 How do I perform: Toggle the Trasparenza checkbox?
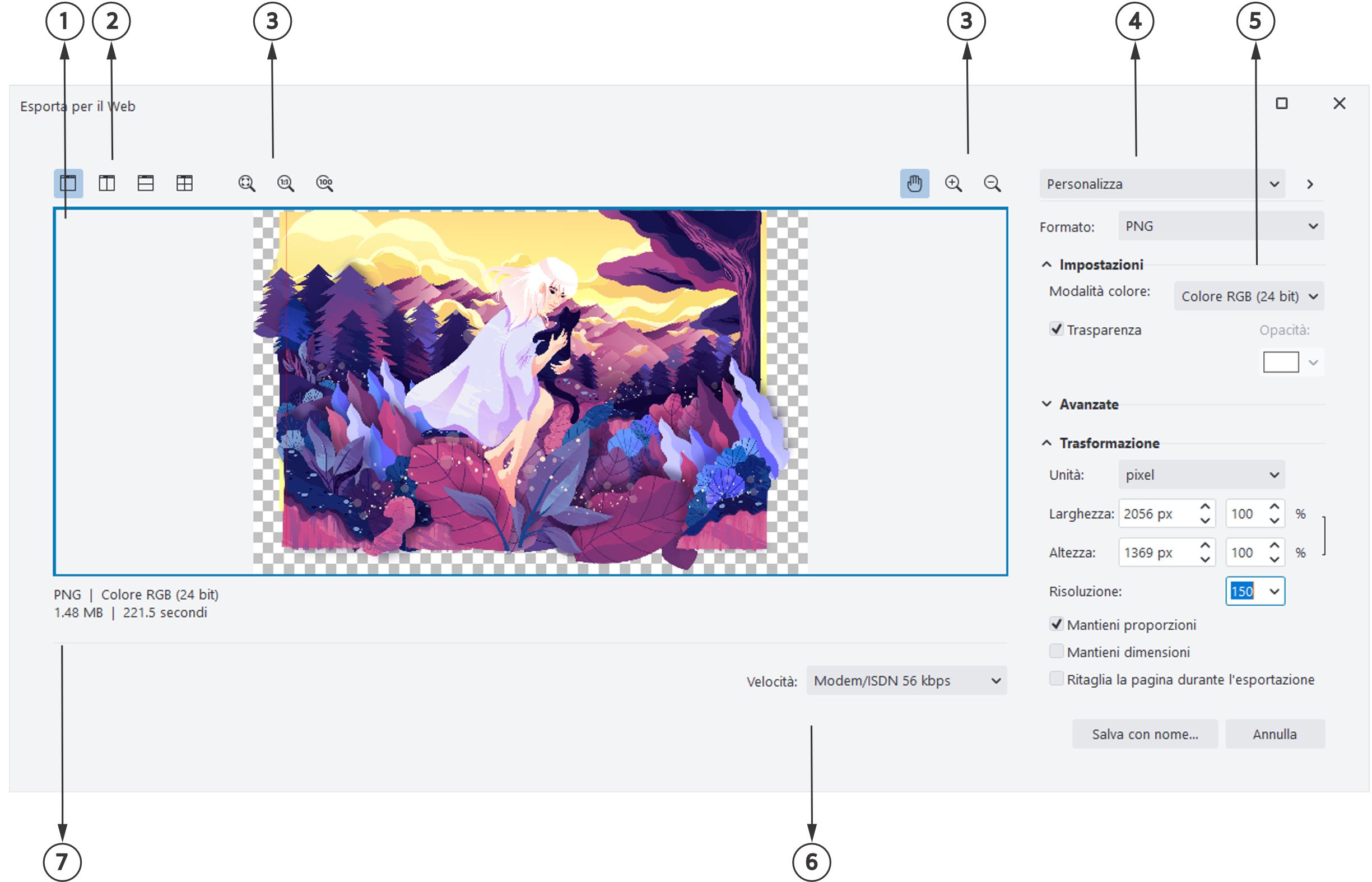click(x=1057, y=329)
